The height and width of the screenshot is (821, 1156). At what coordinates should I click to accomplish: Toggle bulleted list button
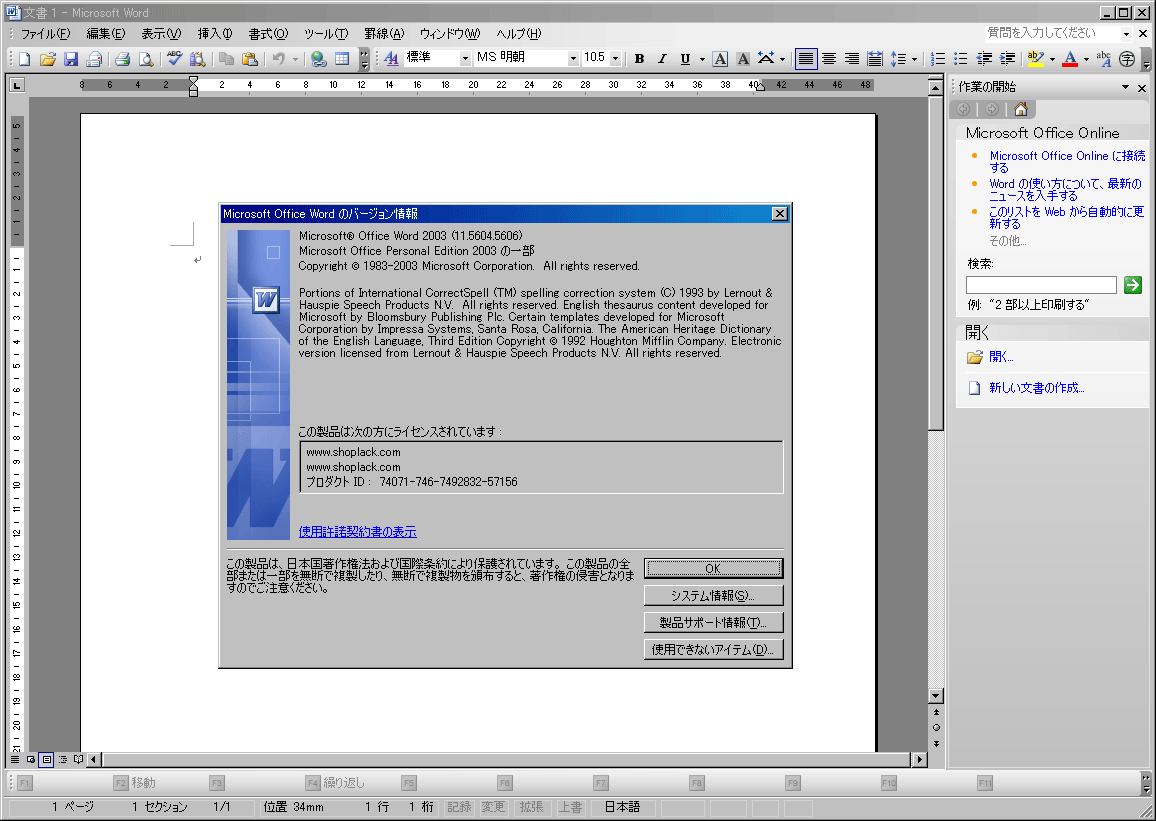(x=961, y=59)
